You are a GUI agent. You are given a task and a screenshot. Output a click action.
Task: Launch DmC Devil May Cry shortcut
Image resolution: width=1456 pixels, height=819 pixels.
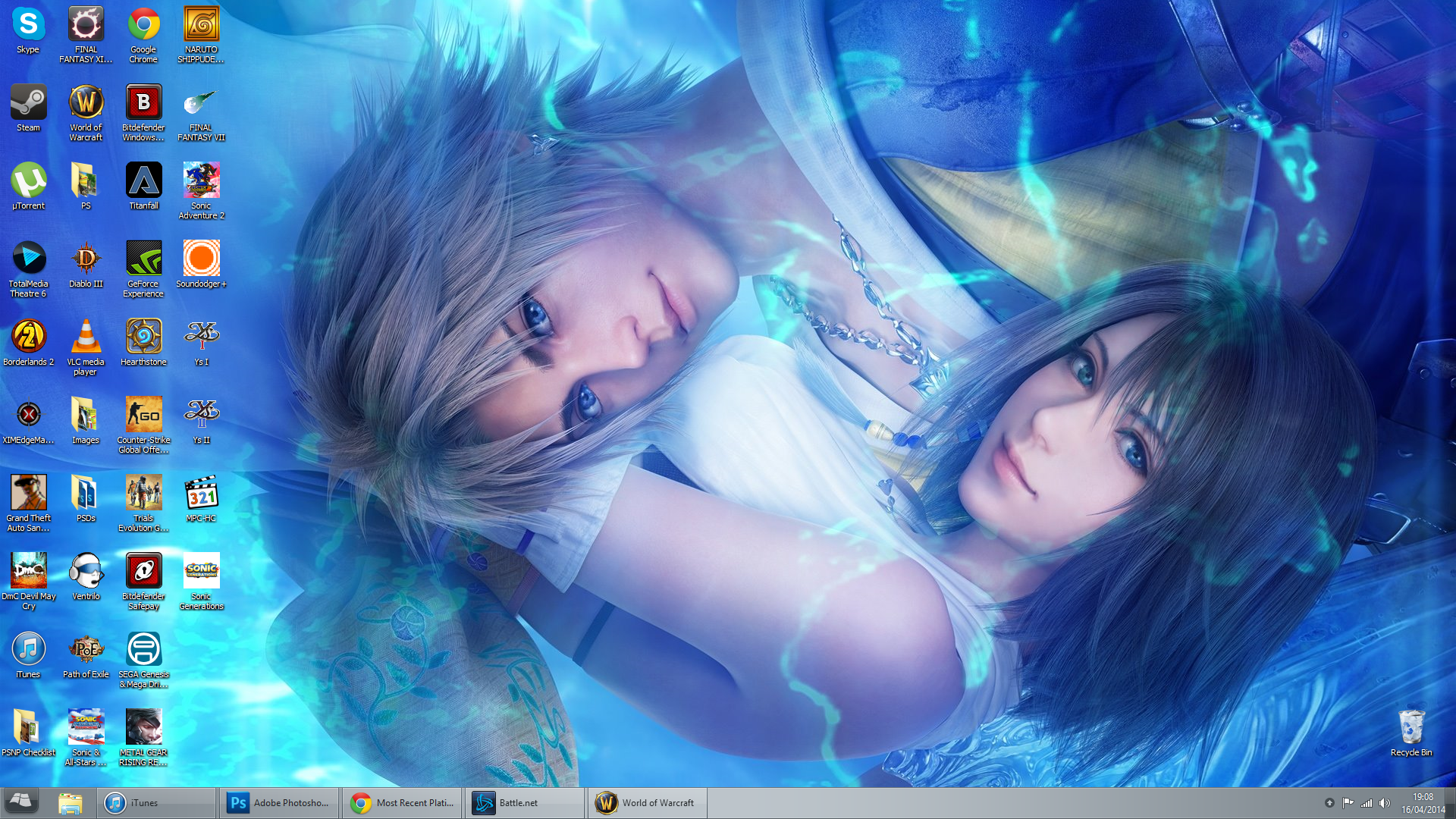tap(28, 581)
